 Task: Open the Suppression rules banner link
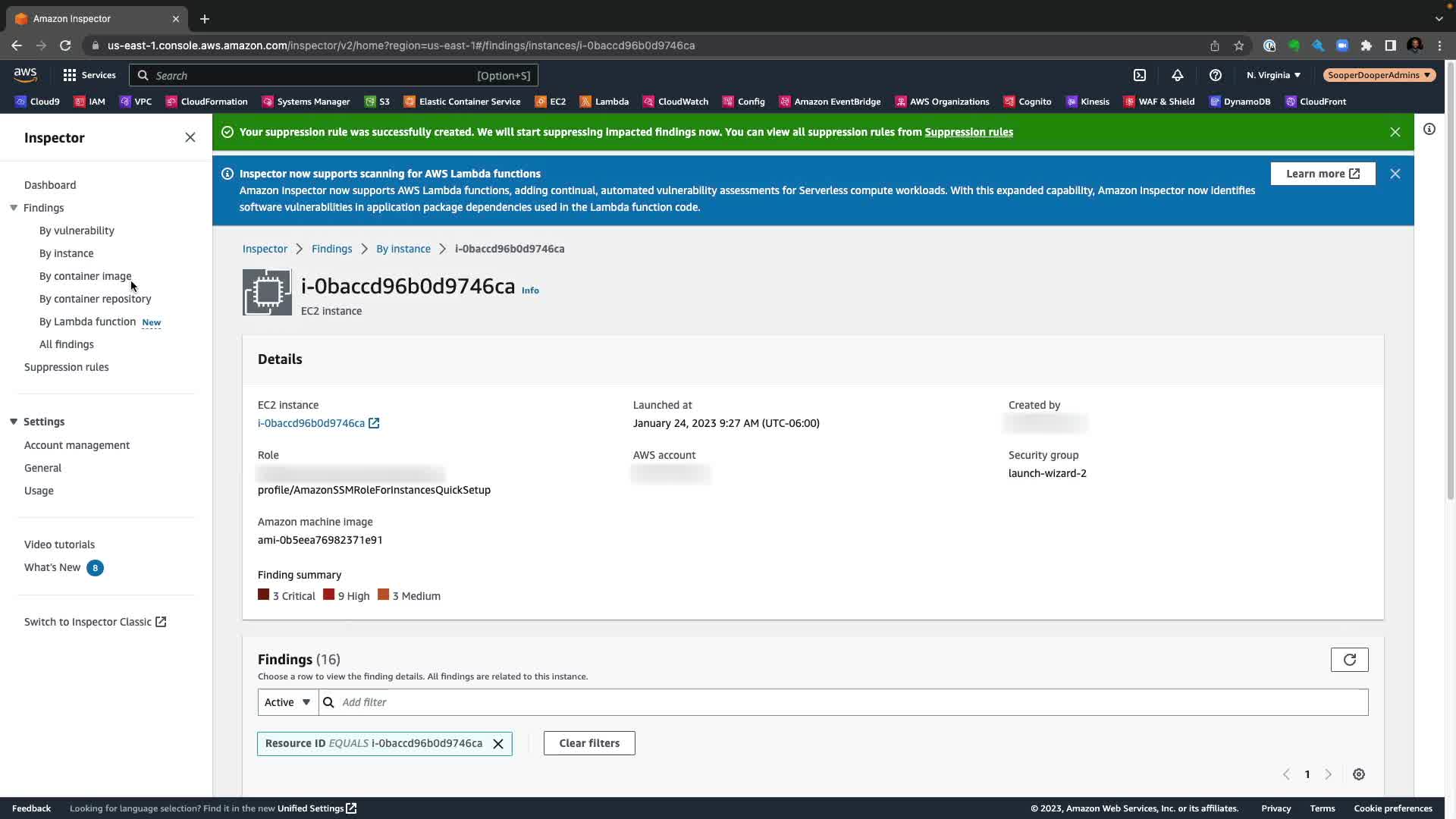[x=968, y=132]
